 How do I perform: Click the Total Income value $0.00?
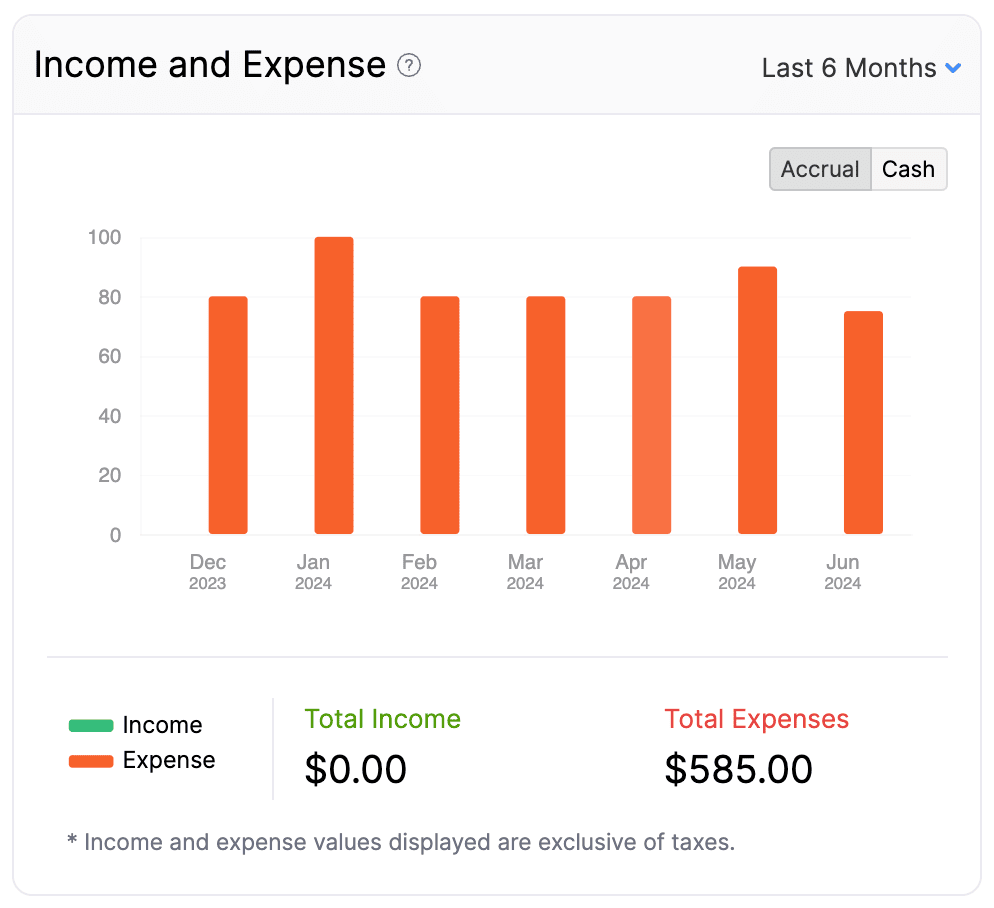click(x=356, y=770)
